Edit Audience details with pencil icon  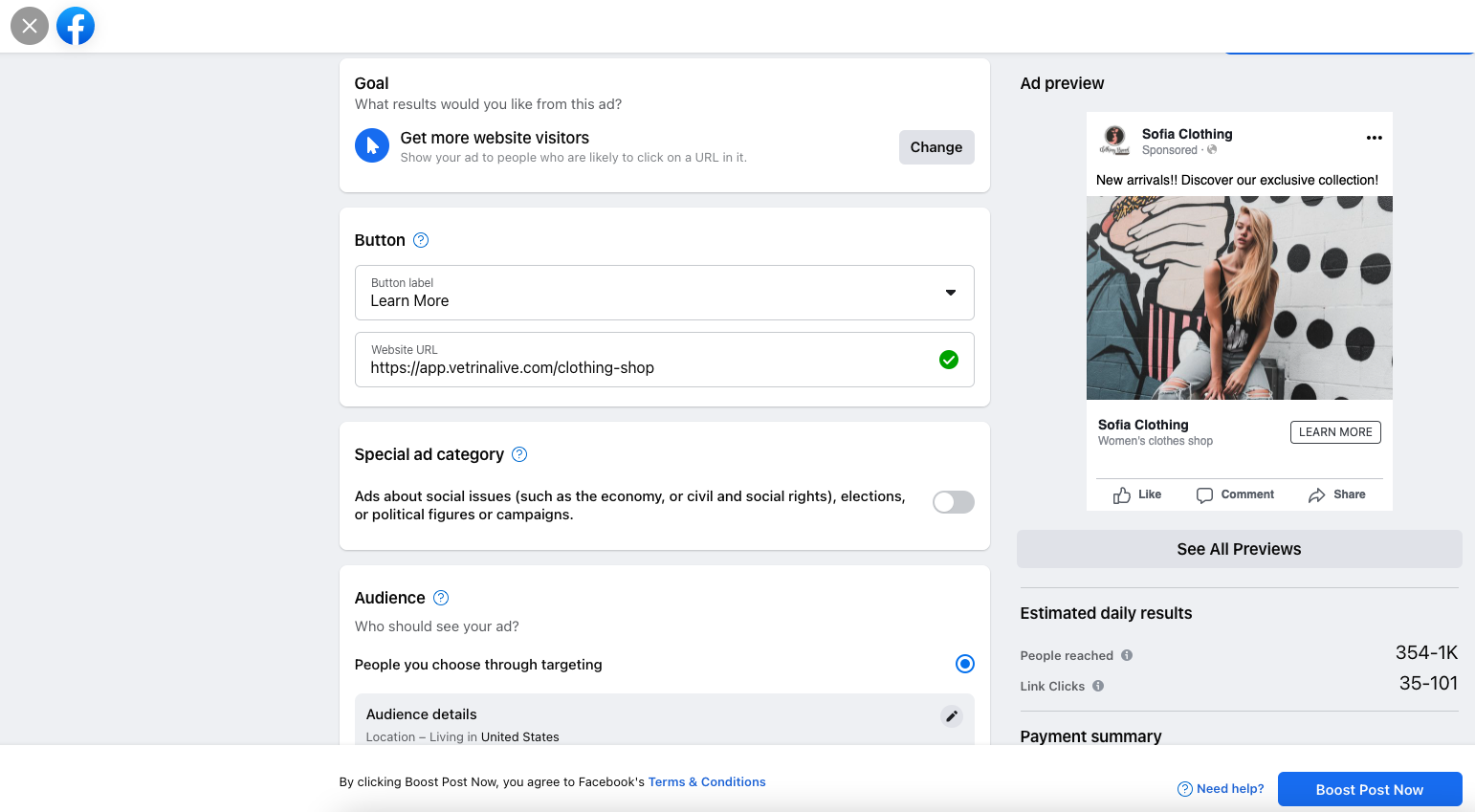click(952, 715)
